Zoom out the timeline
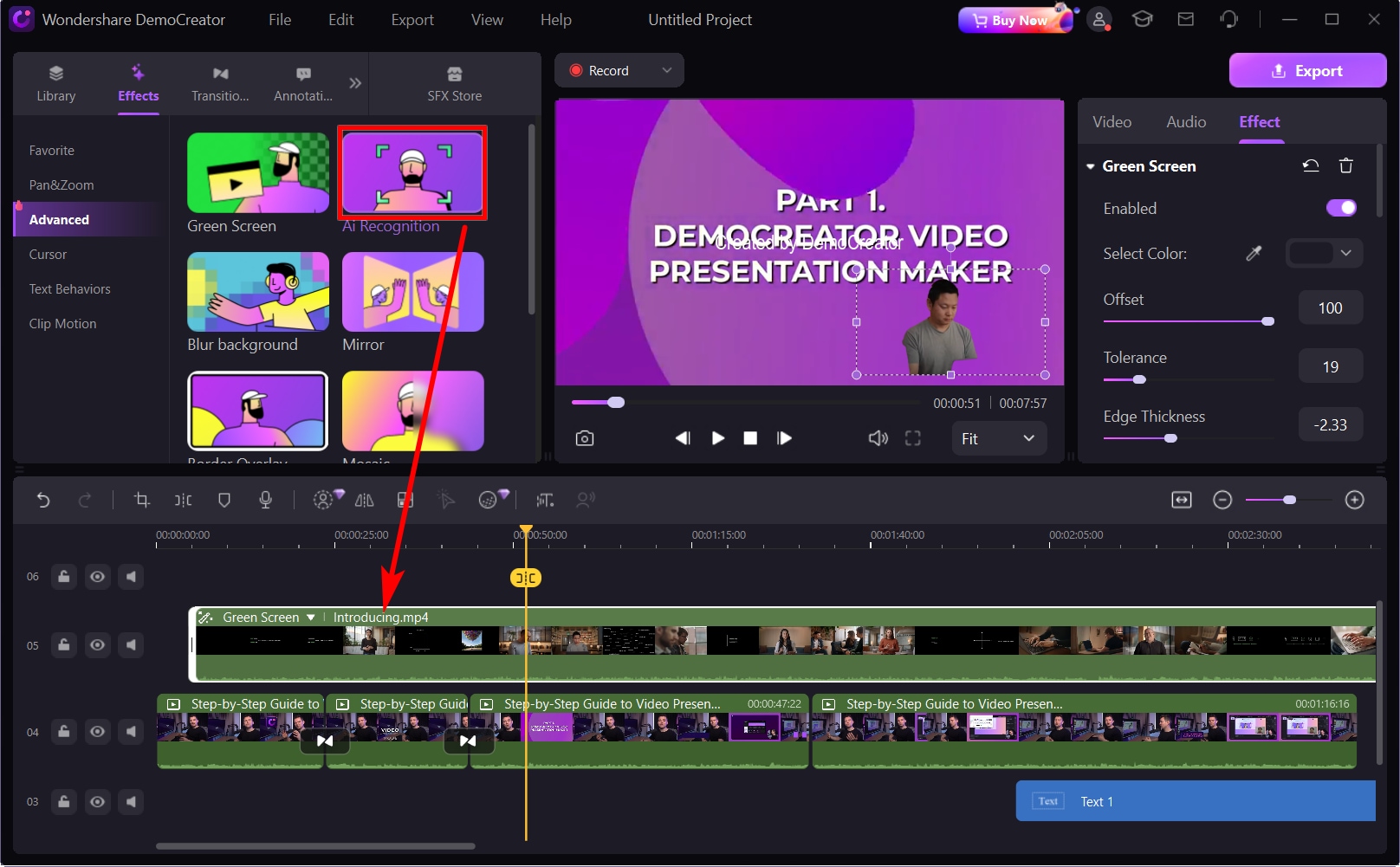Image resolution: width=1400 pixels, height=867 pixels. point(1222,500)
